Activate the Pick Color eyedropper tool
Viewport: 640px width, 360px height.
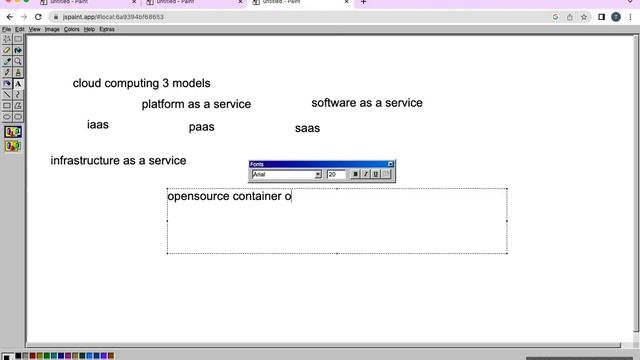click(x=7, y=61)
